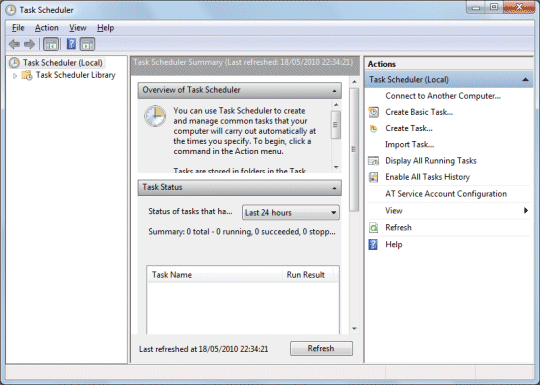The width and height of the screenshot is (540, 385).
Task: Click the Task Scheduler (Local) clock icon in tree
Action: [14, 63]
